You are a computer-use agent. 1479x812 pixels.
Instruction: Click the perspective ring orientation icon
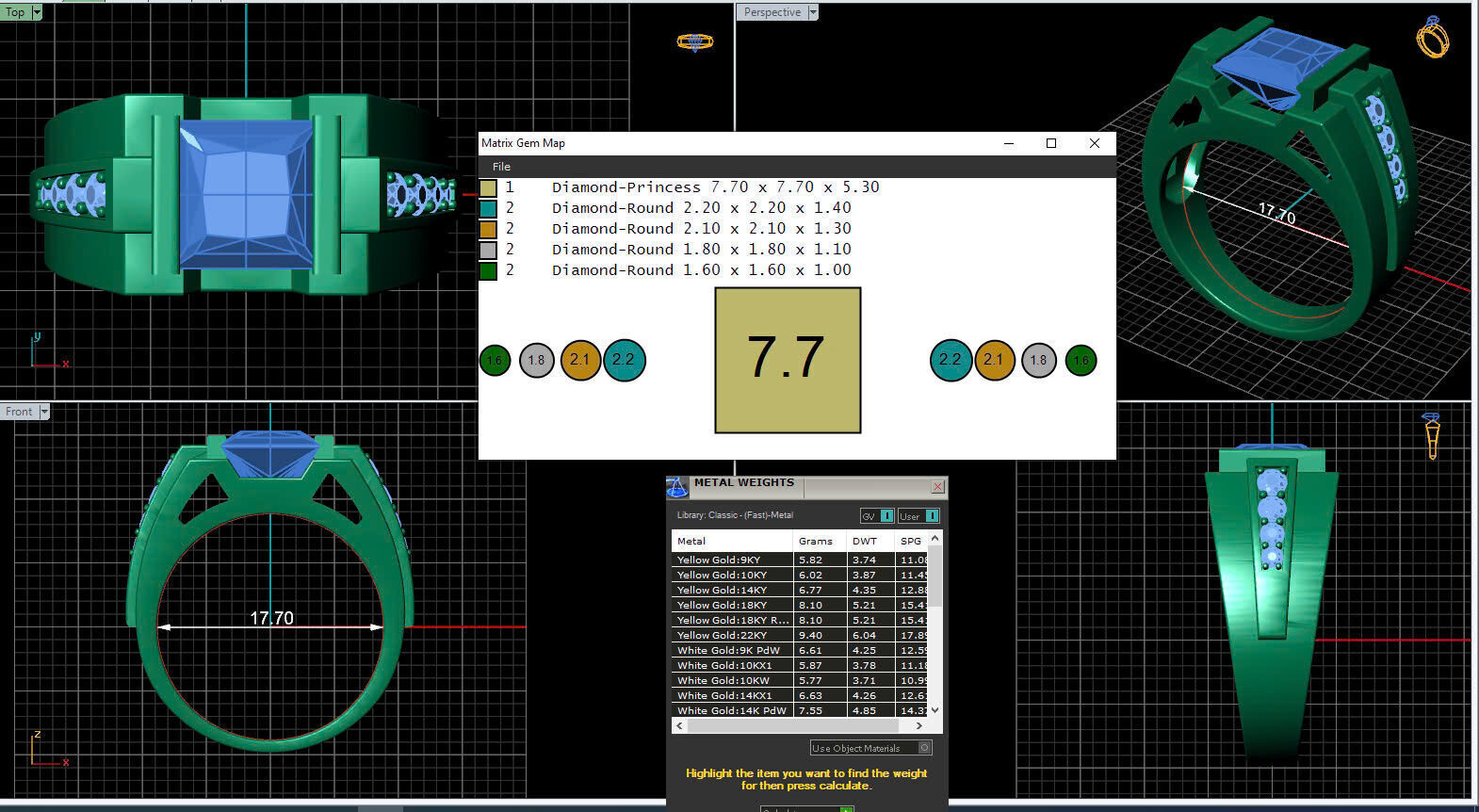pos(1433,37)
